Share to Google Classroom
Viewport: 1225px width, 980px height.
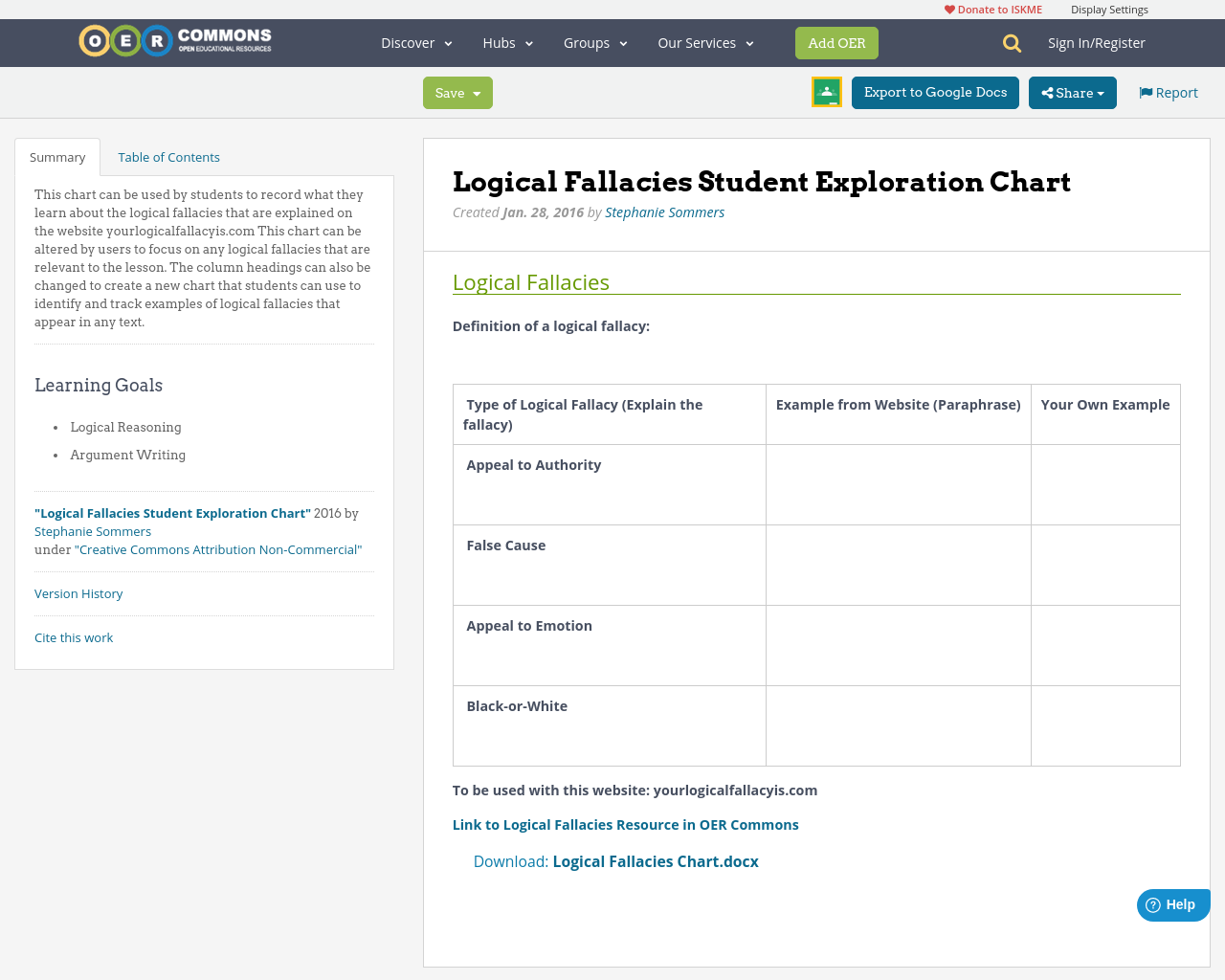click(x=826, y=91)
